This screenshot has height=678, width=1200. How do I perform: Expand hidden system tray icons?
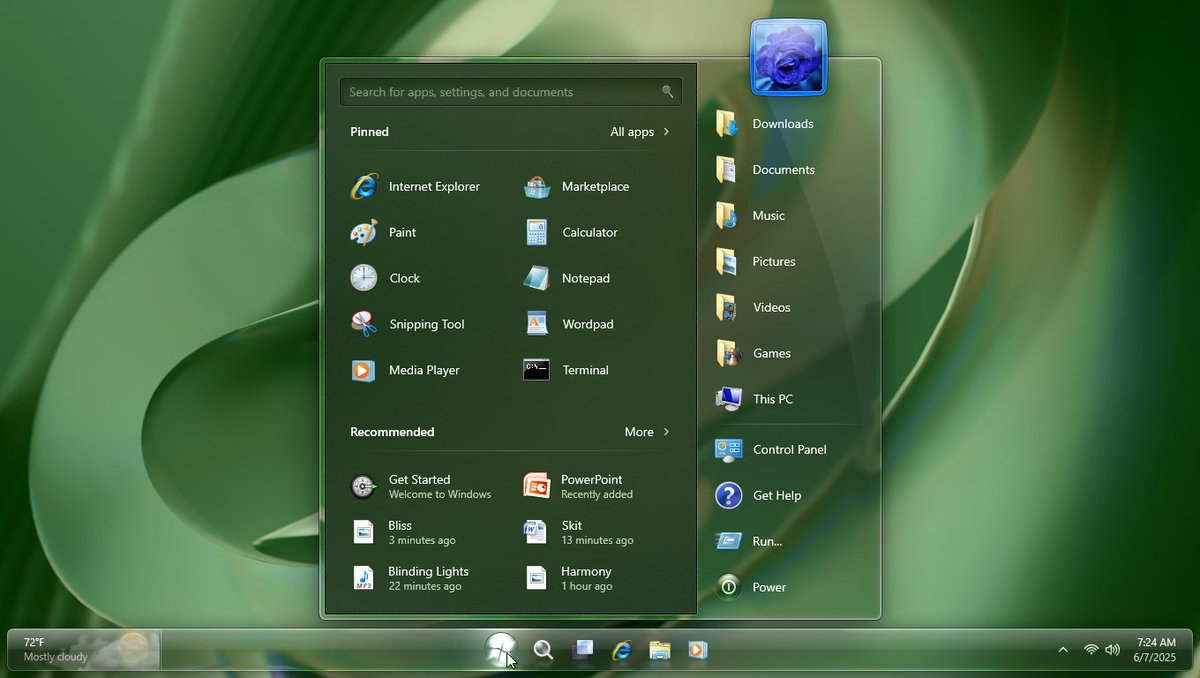click(x=1063, y=650)
